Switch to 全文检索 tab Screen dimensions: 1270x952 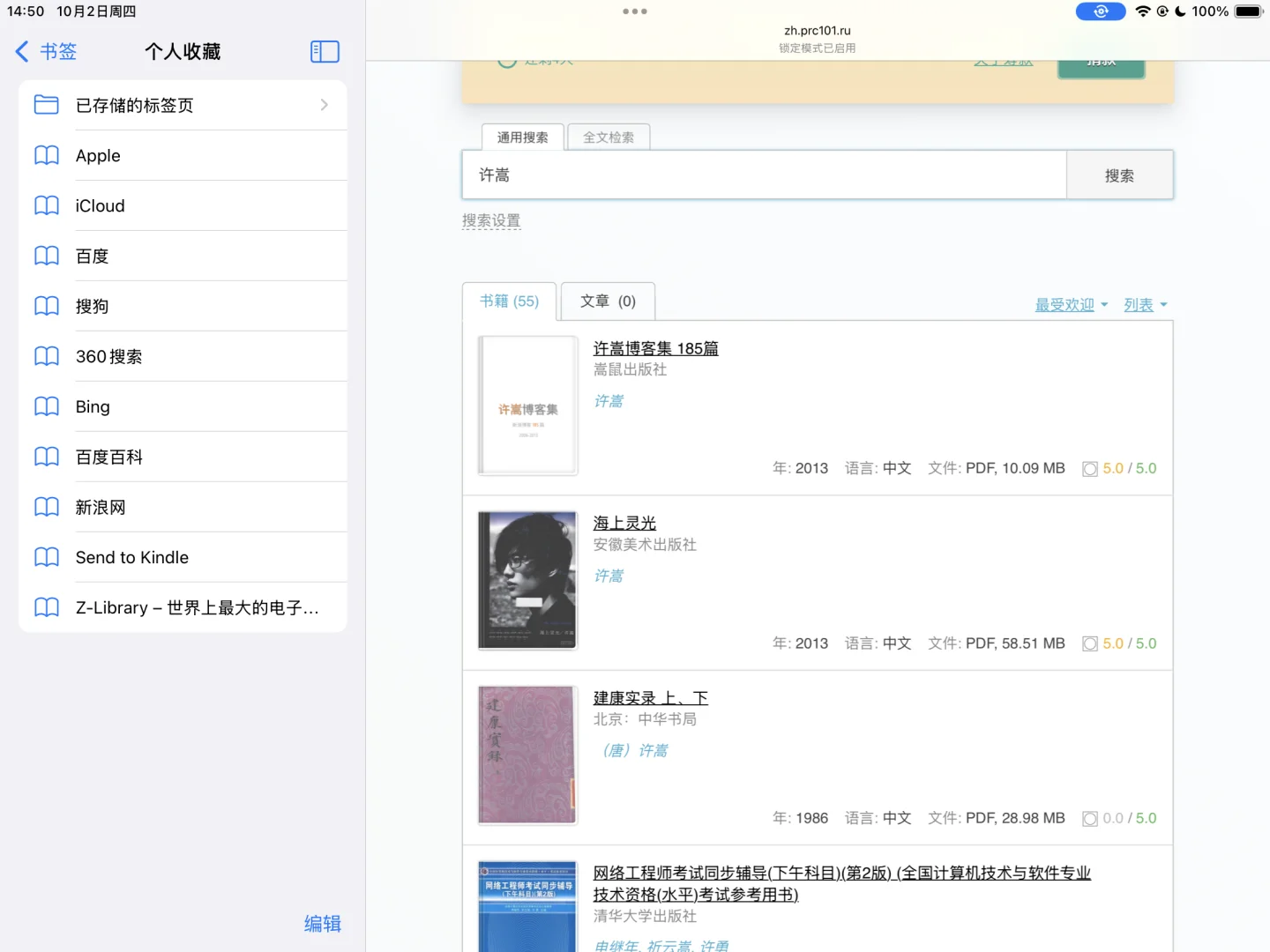[609, 138]
